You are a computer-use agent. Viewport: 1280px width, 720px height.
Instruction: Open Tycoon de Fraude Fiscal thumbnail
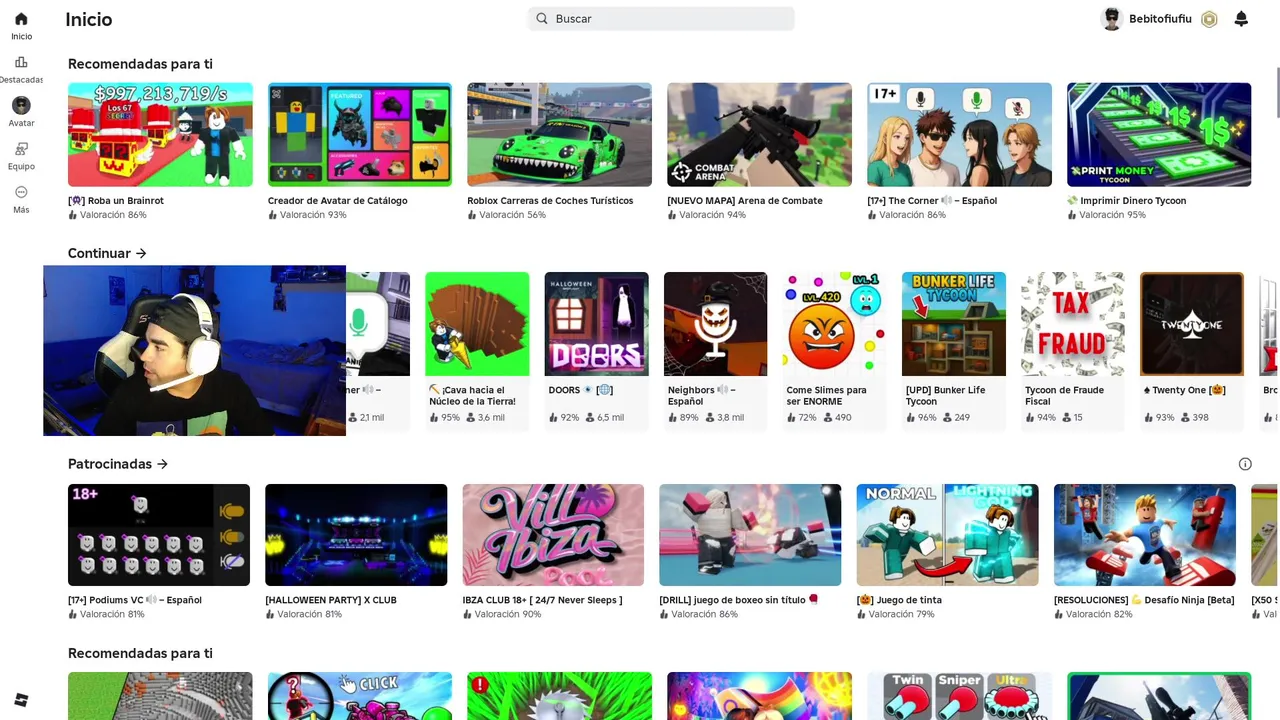click(x=1073, y=324)
